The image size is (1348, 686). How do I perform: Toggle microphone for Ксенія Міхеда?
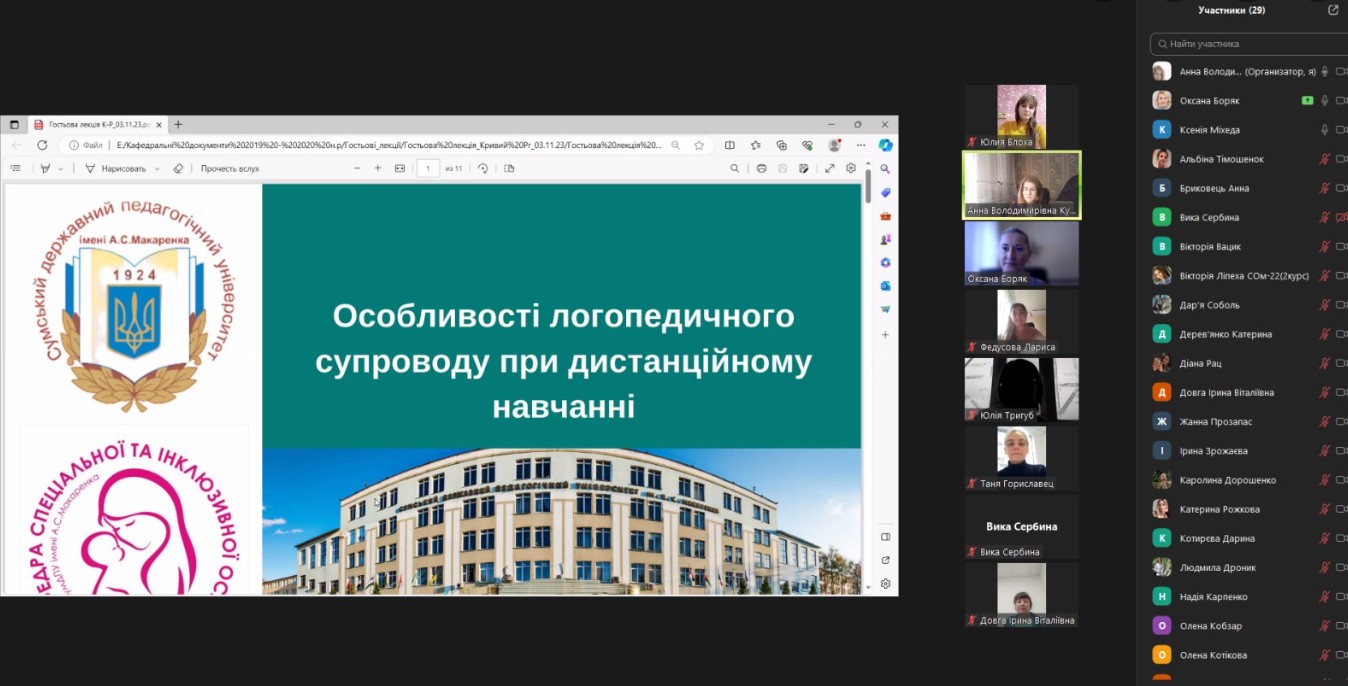[x=1325, y=130]
